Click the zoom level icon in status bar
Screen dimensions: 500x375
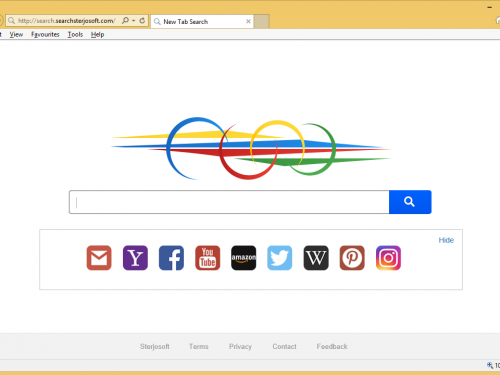(x=490, y=365)
